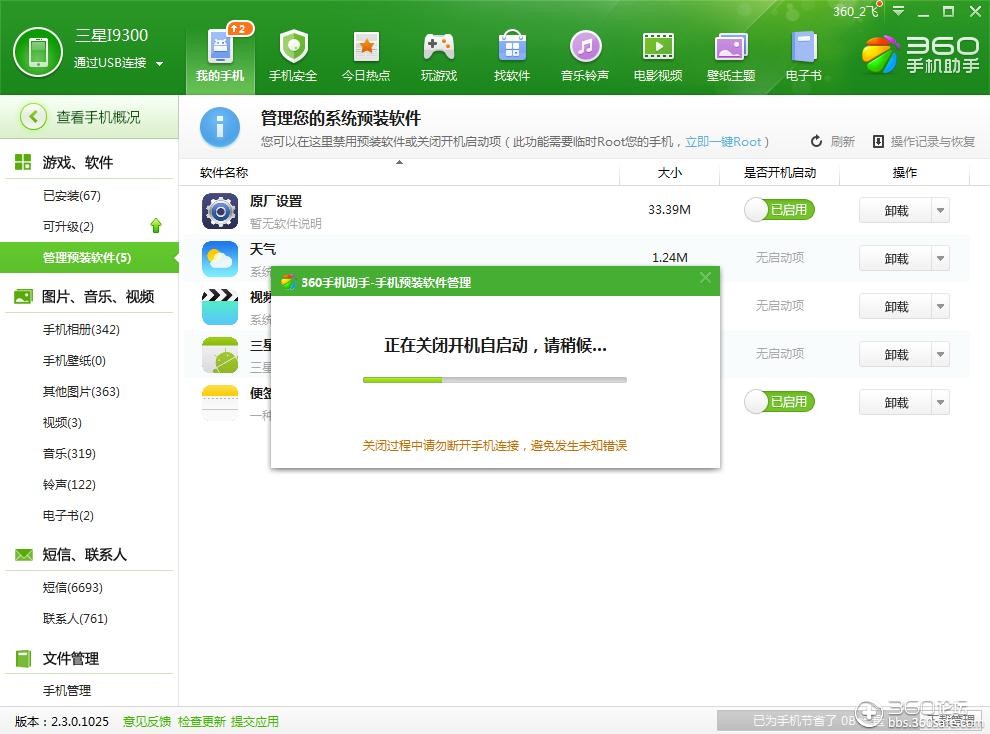990x734 pixels.
Task: Click the 360手机助手 logo
Action: point(921,54)
